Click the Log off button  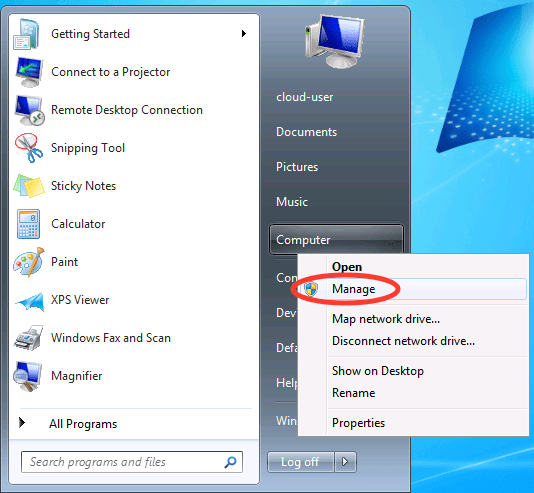coord(300,462)
